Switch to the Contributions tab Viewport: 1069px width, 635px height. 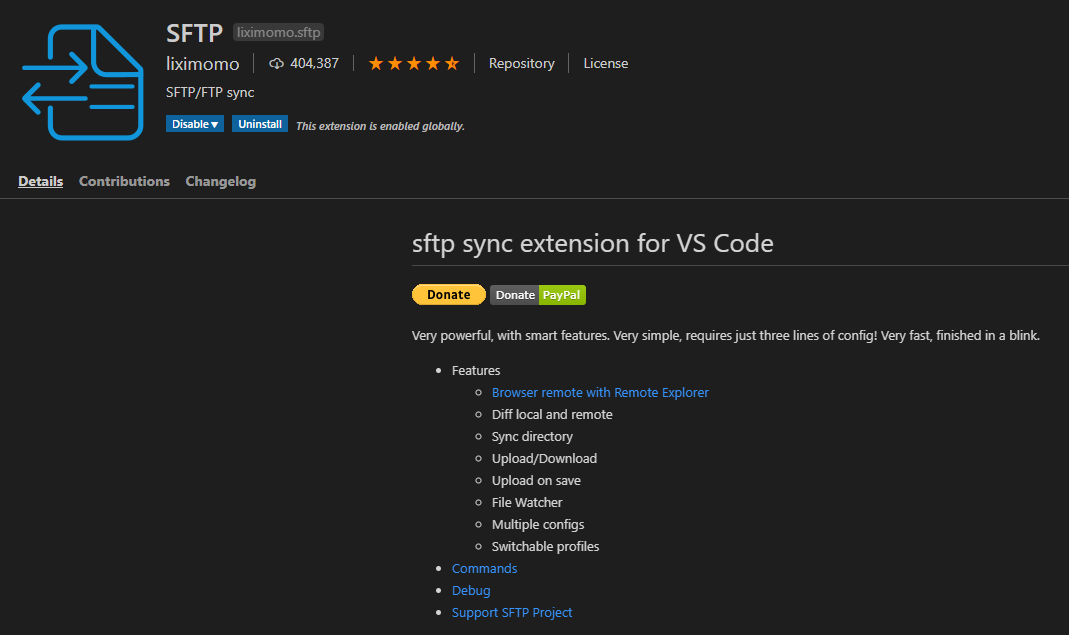[124, 181]
